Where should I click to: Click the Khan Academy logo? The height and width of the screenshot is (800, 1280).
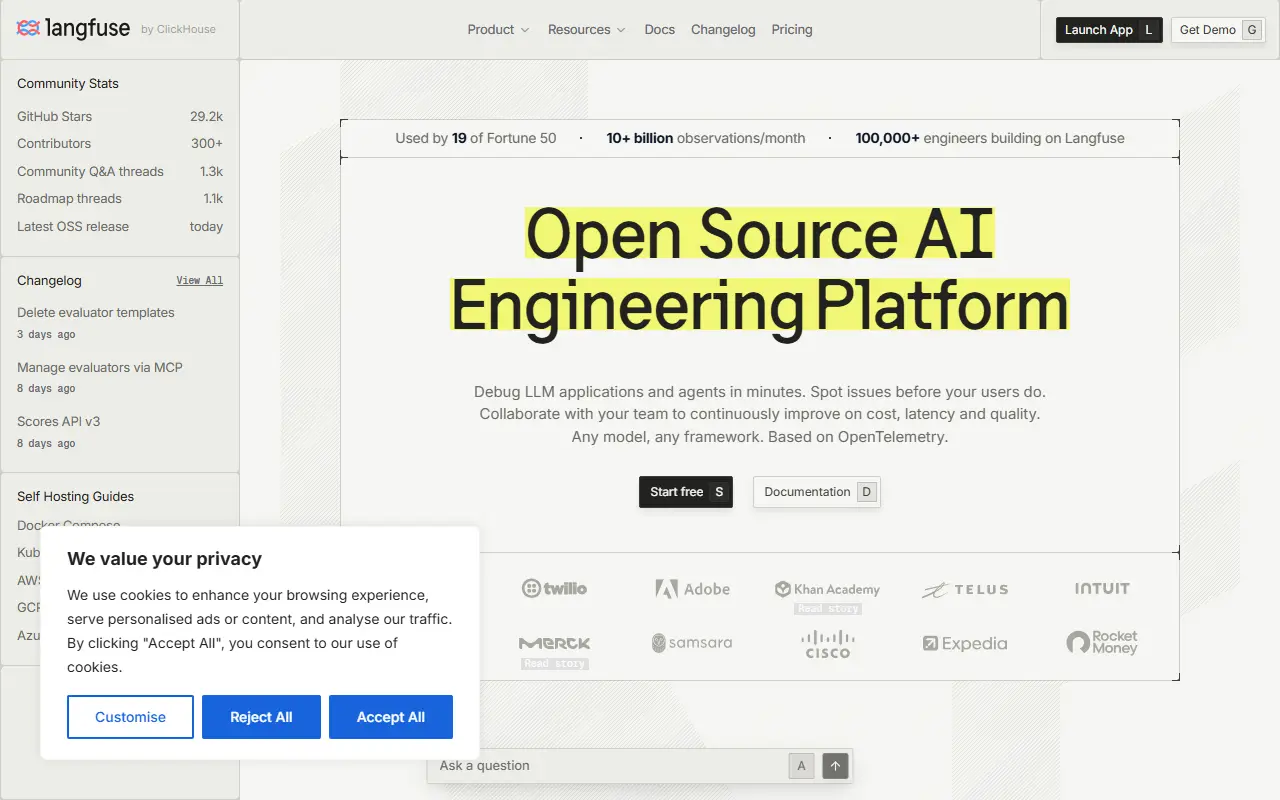coord(827,589)
